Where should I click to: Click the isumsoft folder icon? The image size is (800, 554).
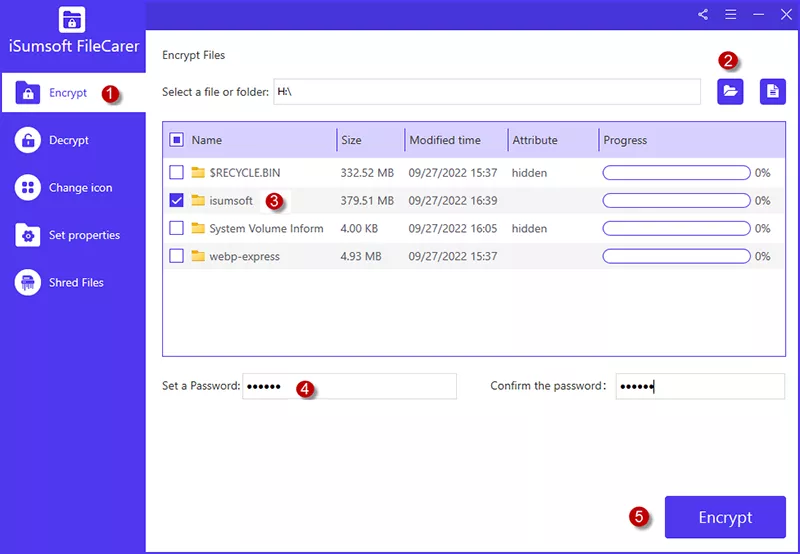(x=198, y=201)
